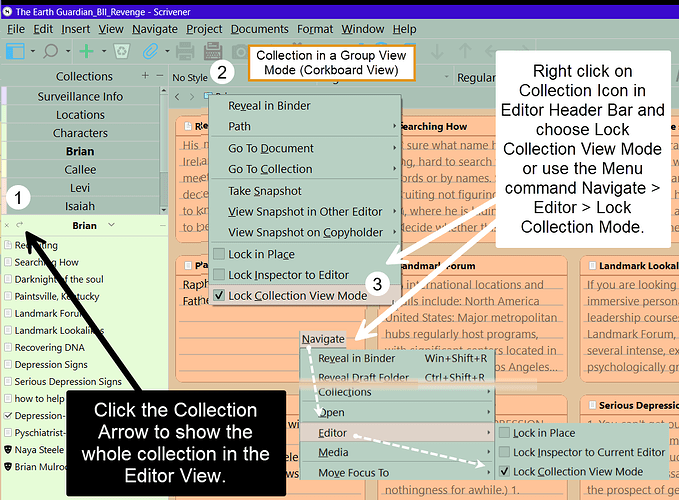
Task: Click the document icon beside Recovering DNA
Action: (x=8, y=347)
